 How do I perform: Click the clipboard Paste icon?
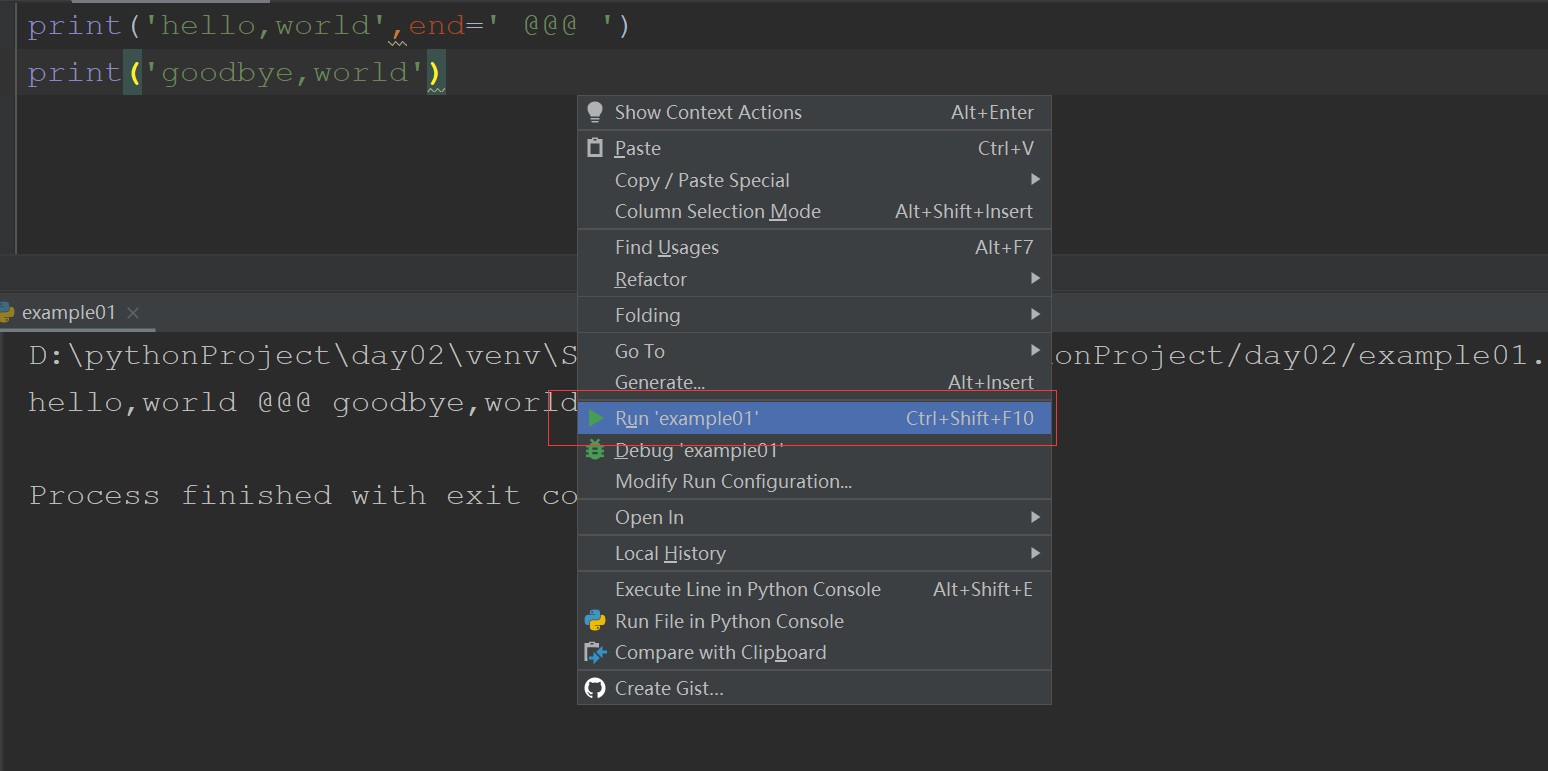click(595, 148)
